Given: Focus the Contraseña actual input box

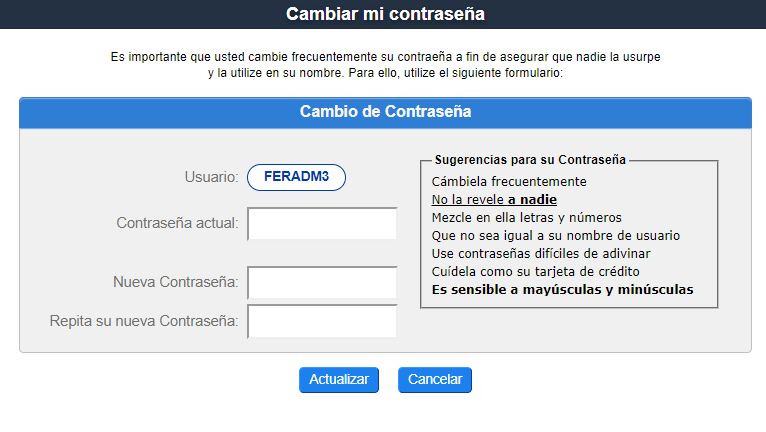Looking at the screenshot, I should coord(322,224).
